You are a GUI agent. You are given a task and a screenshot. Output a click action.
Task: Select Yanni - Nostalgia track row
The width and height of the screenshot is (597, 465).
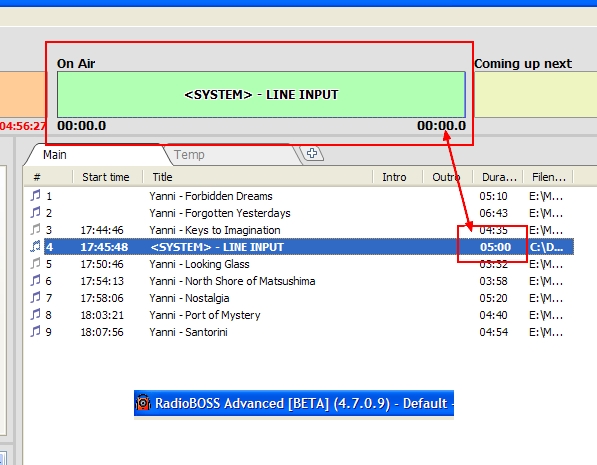(x=299, y=298)
